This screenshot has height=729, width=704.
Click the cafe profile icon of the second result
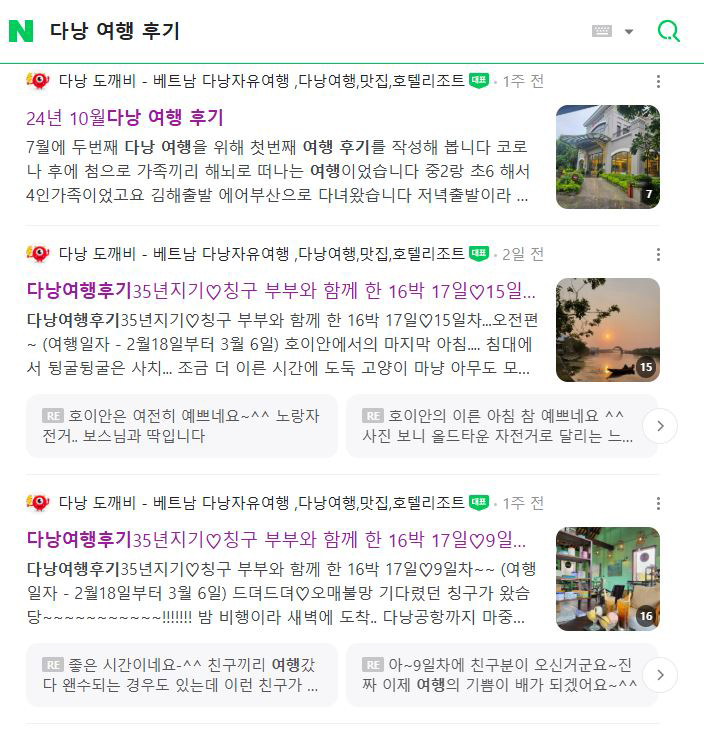point(38,254)
